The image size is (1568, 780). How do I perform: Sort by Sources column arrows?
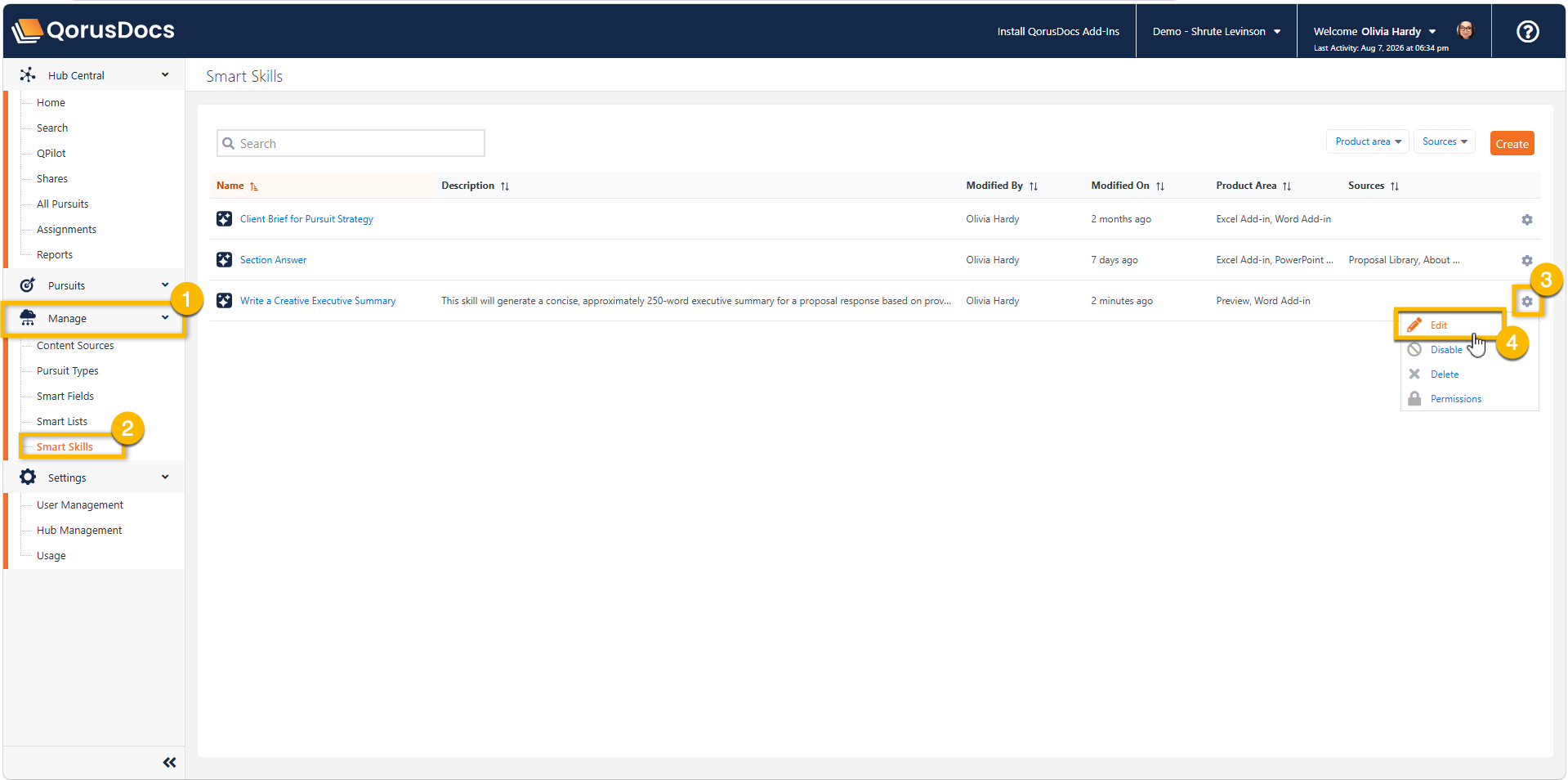[x=1395, y=186]
